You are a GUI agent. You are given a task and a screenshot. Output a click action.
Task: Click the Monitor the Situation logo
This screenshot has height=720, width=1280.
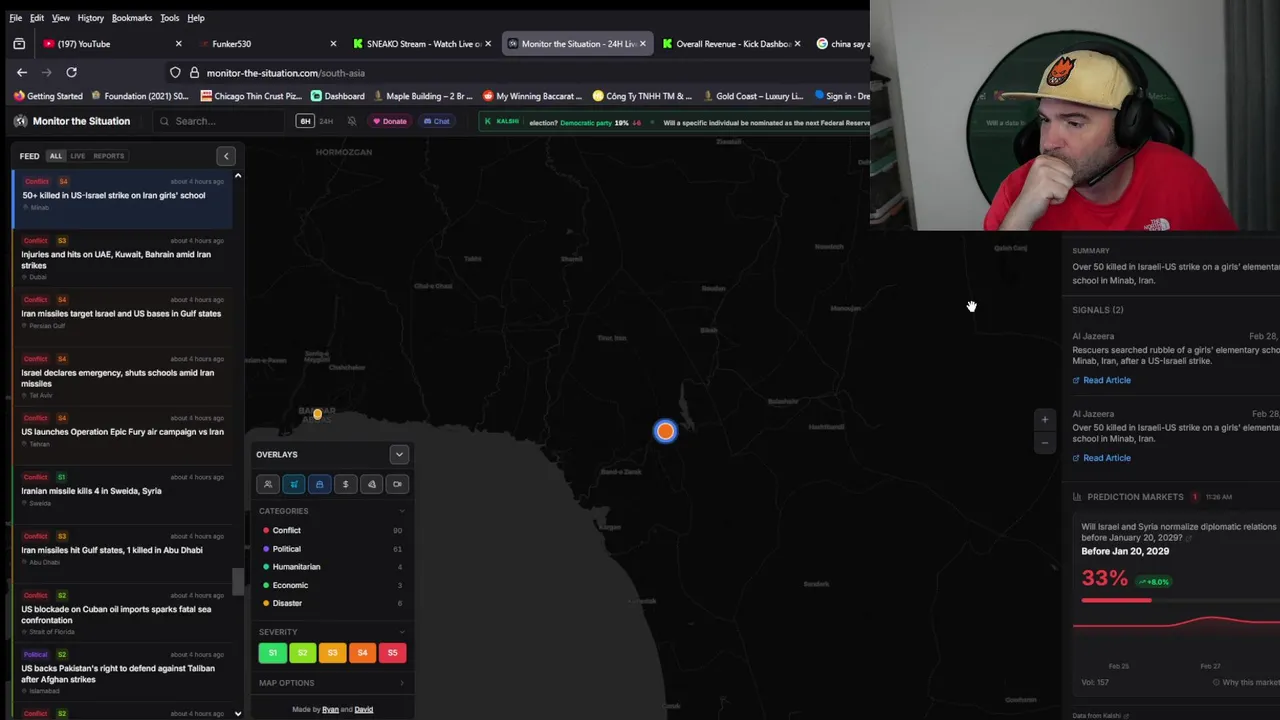[72, 121]
